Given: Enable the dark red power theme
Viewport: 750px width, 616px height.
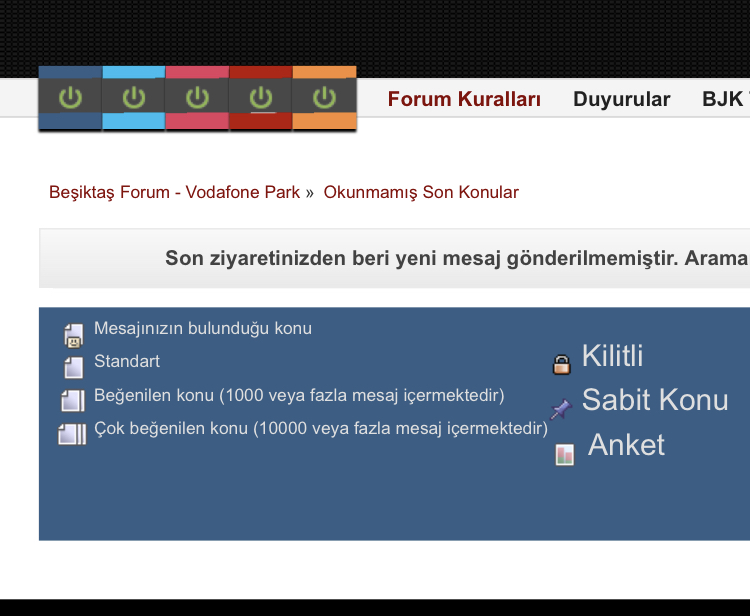Looking at the screenshot, I should pyautogui.click(x=260, y=98).
